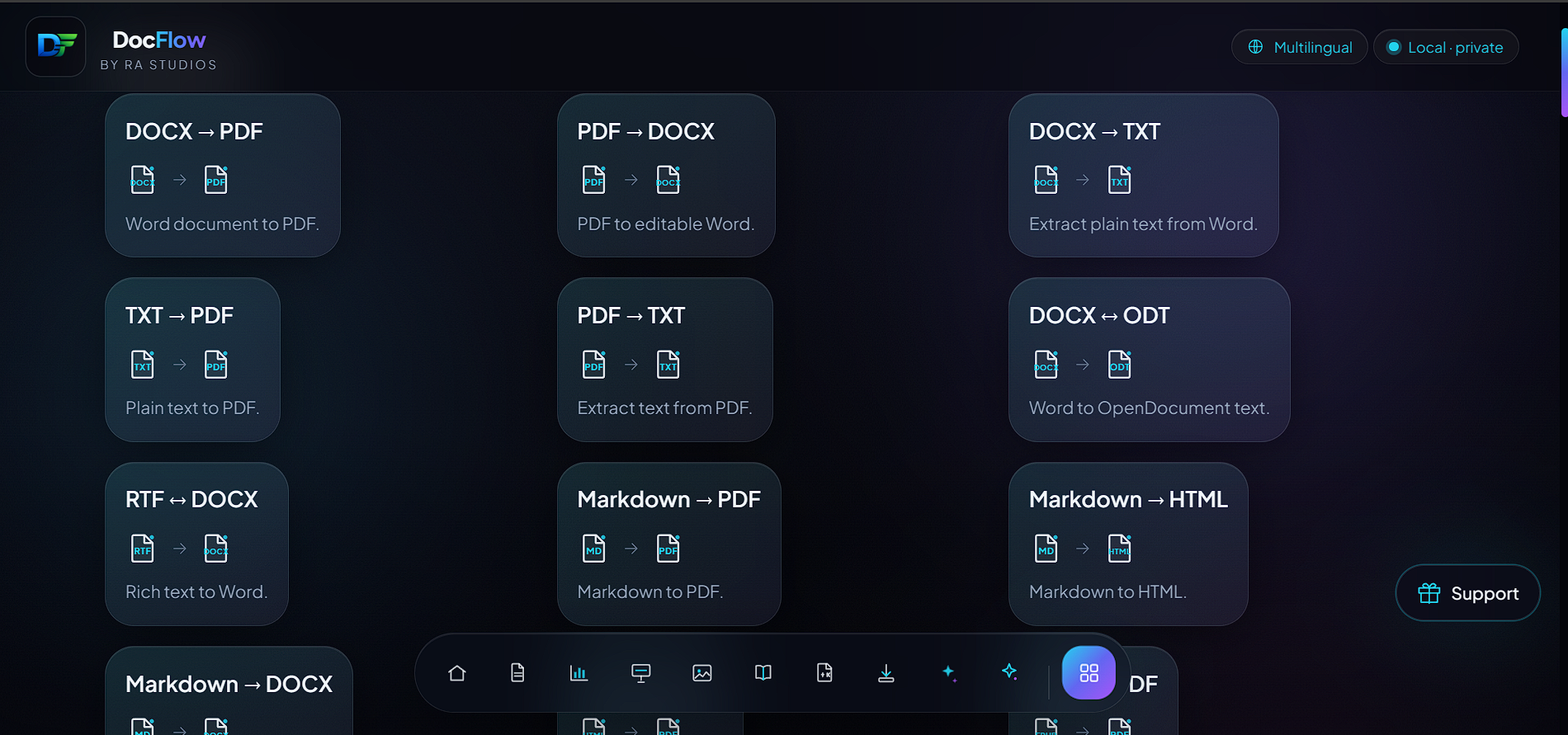
Task: Select the TXT → PDF converter card
Action: coord(192,360)
